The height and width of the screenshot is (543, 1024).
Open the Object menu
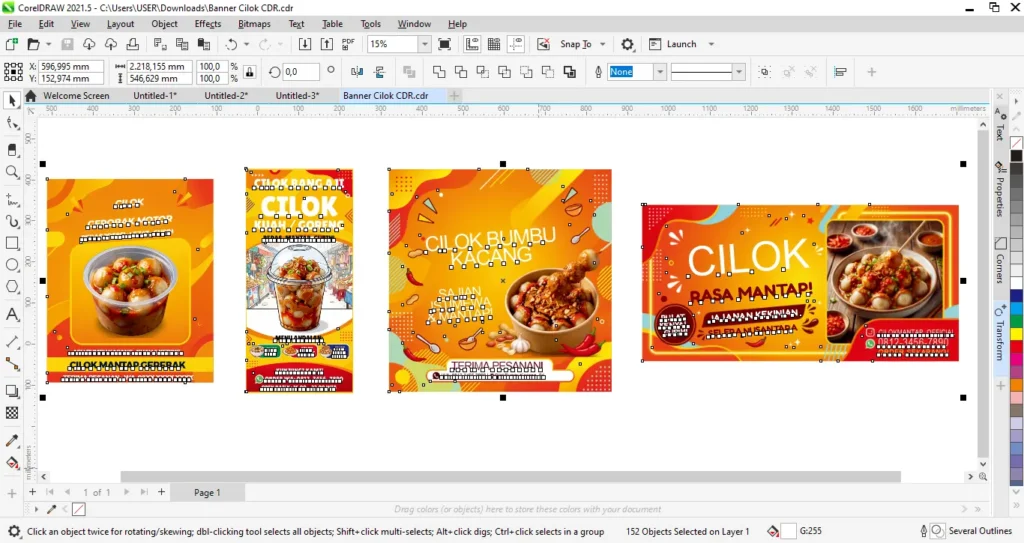pyautogui.click(x=164, y=24)
